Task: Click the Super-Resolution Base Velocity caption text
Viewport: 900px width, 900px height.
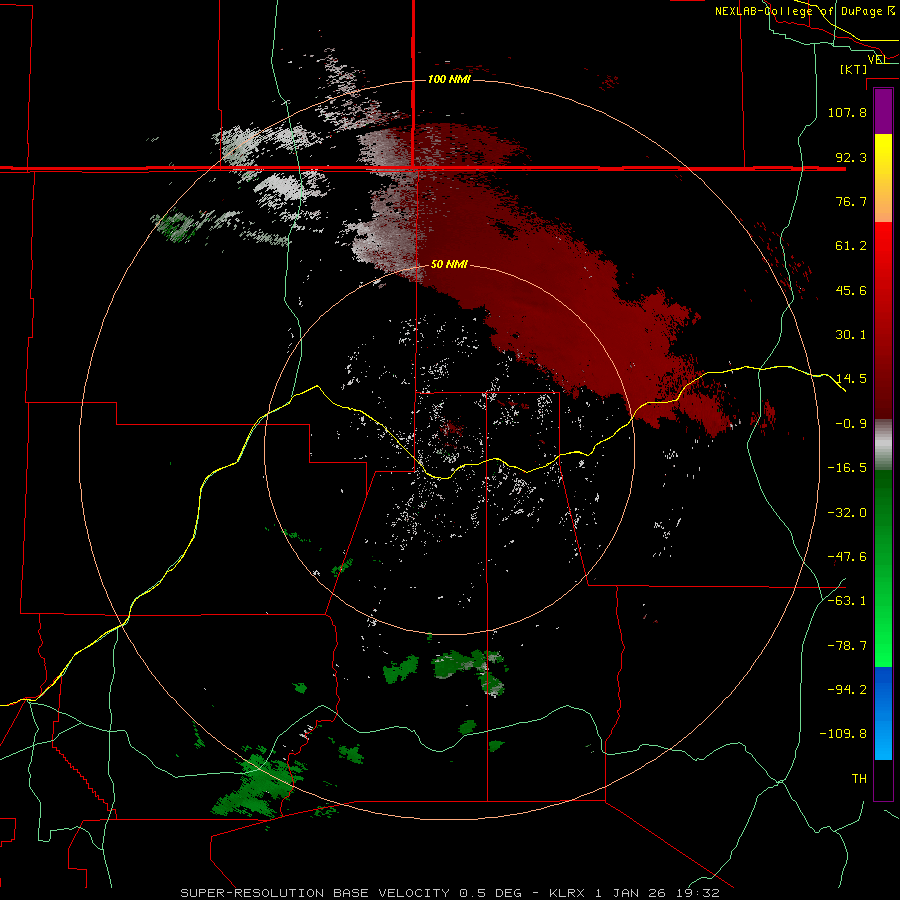Action: coord(450,893)
